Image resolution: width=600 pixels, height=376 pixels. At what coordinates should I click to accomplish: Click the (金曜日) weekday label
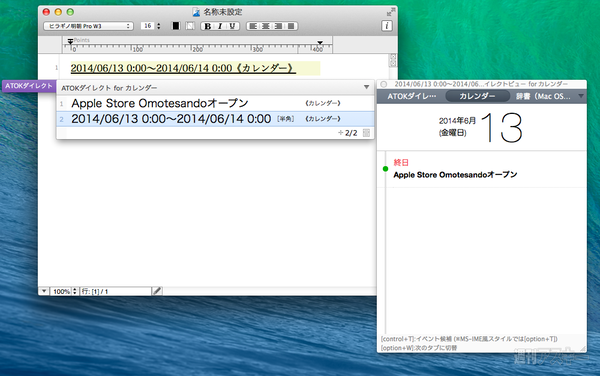coord(453,133)
